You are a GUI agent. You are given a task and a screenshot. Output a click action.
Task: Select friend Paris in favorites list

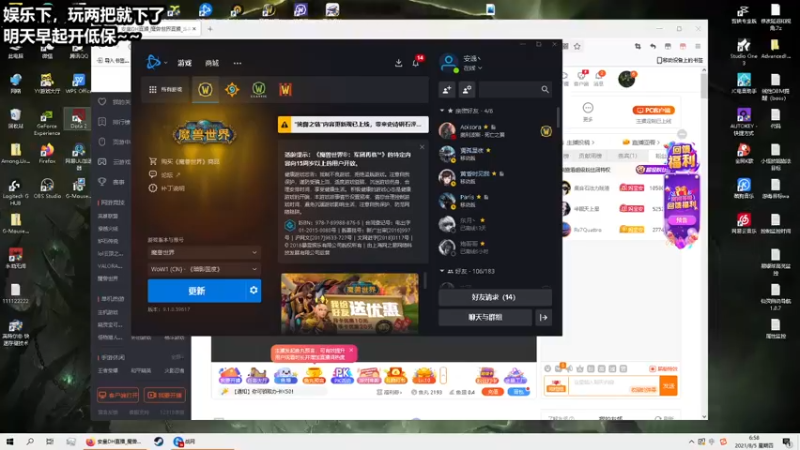click(495, 201)
